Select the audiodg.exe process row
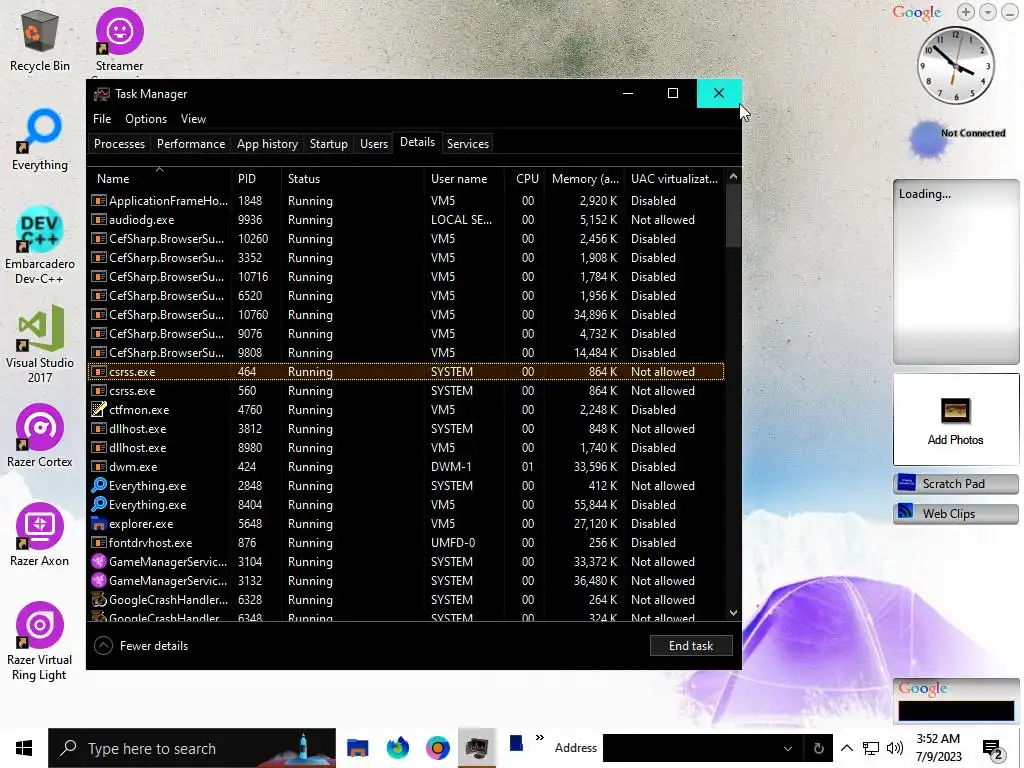This screenshot has height=768, width=1024. tap(406, 219)
